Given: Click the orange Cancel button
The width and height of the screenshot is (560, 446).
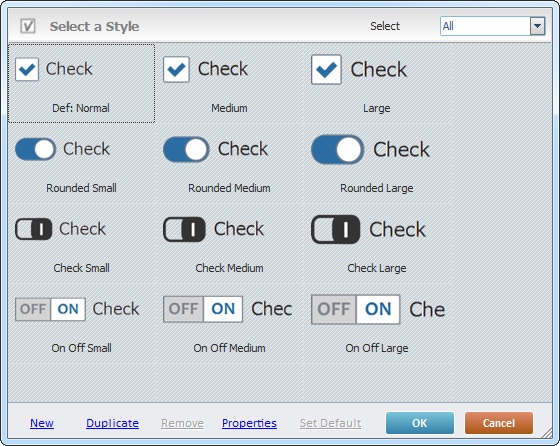Looking at the screenshot, I should pyautogui.click(x=499, y=423).
